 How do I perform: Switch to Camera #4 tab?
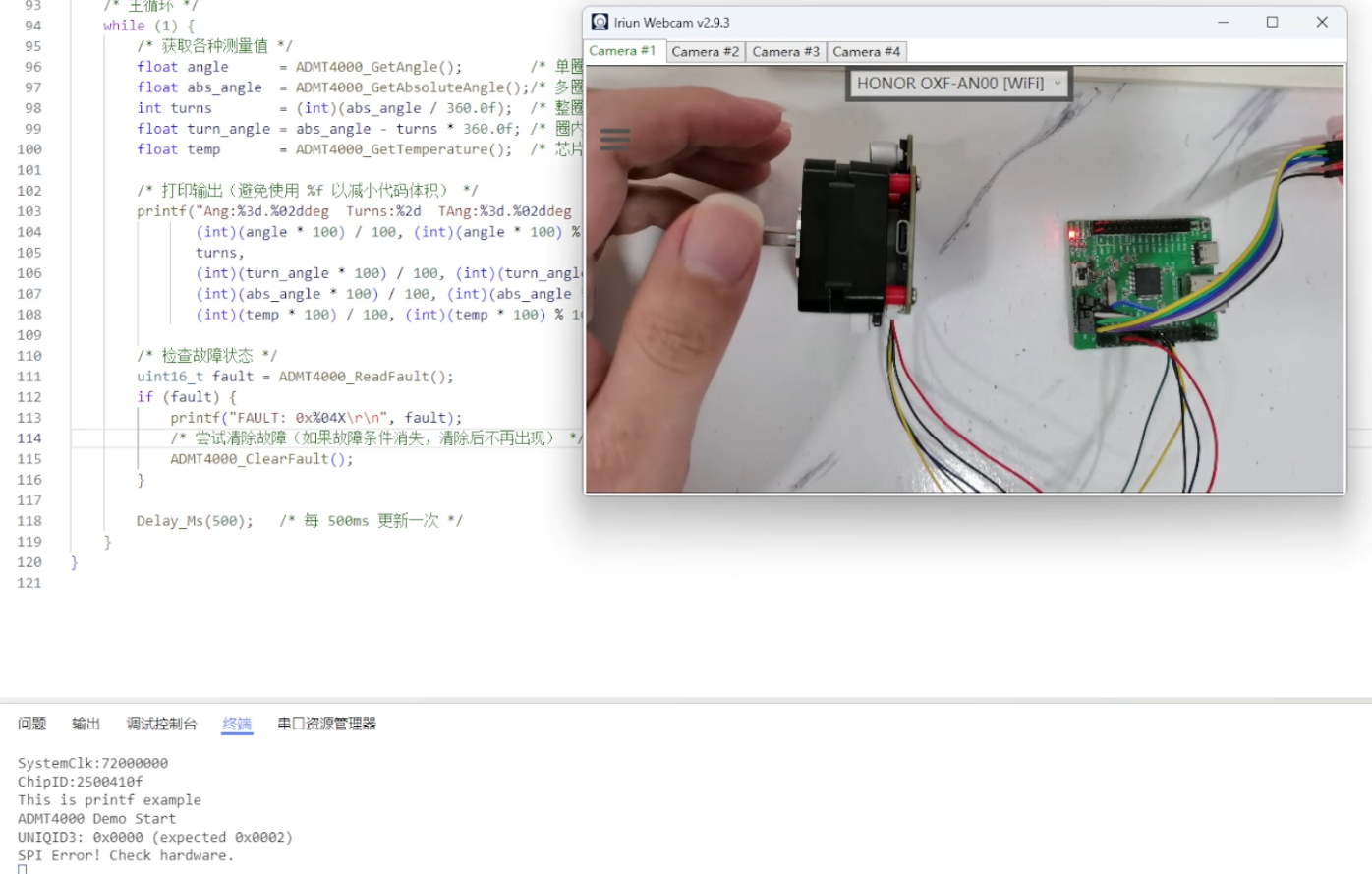tap(867, 51)
